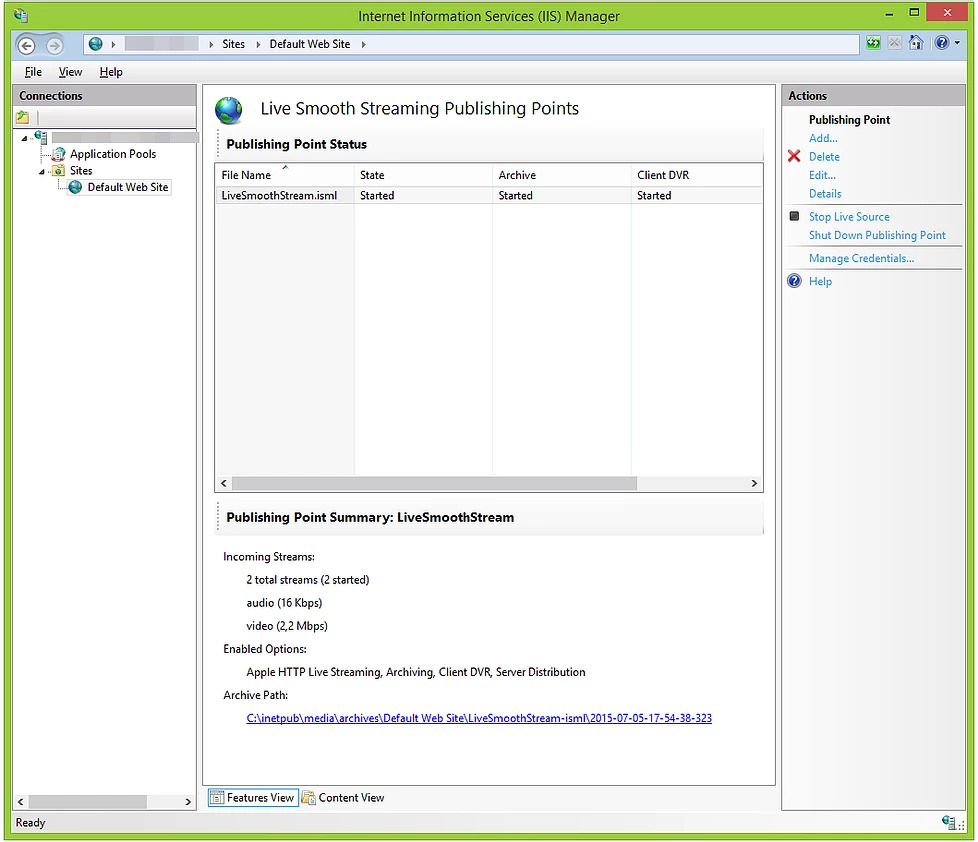Click the Stop loading icon in toolbar

point(894,43)
